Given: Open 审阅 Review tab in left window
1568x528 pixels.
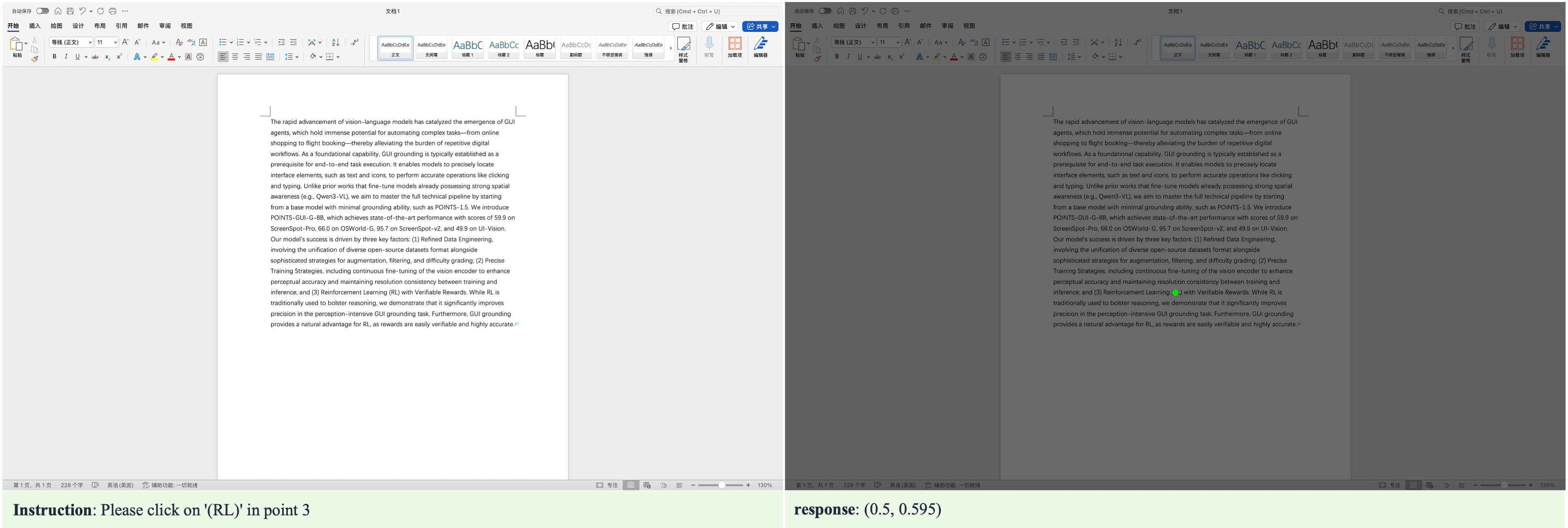Looking at the screenshot, I should (165, 26).
